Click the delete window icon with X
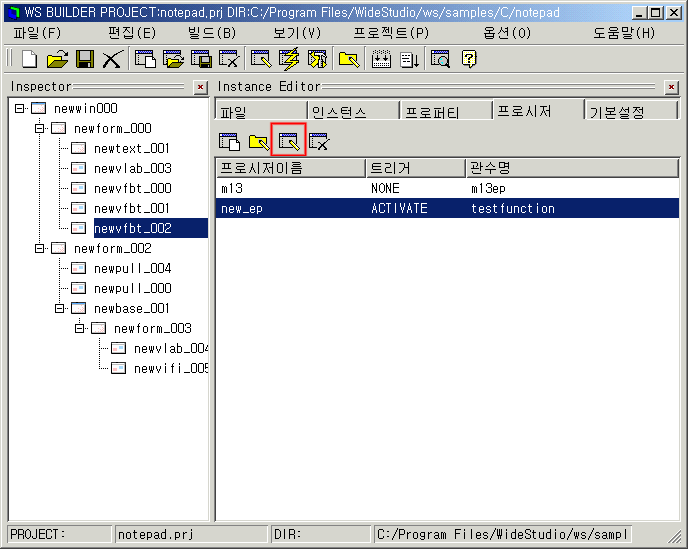This screenshot has width=688, height=549. (229, 59)
